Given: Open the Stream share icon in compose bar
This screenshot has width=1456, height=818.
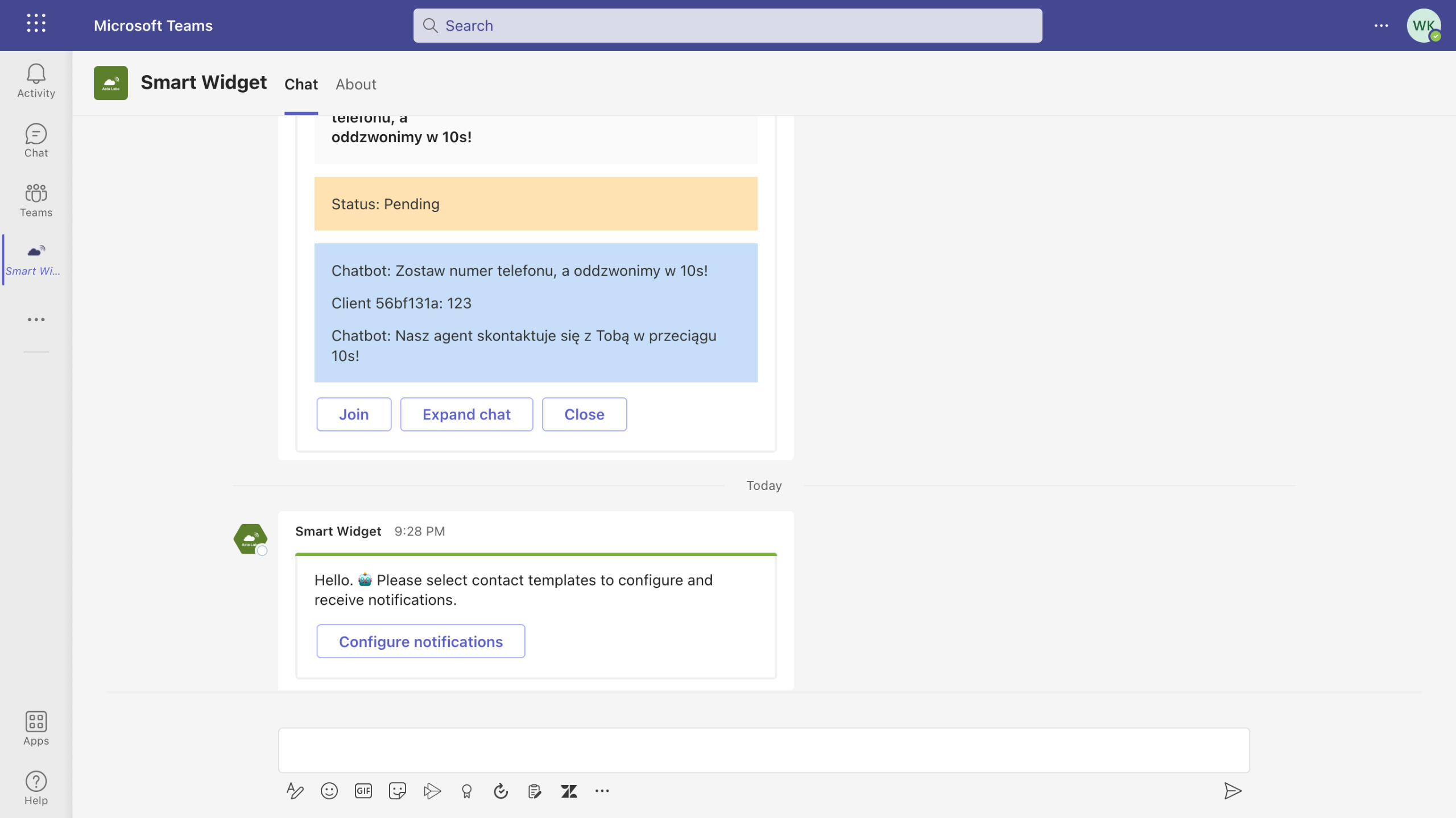Looking at the screenshot, I should [x=432, y=791].
